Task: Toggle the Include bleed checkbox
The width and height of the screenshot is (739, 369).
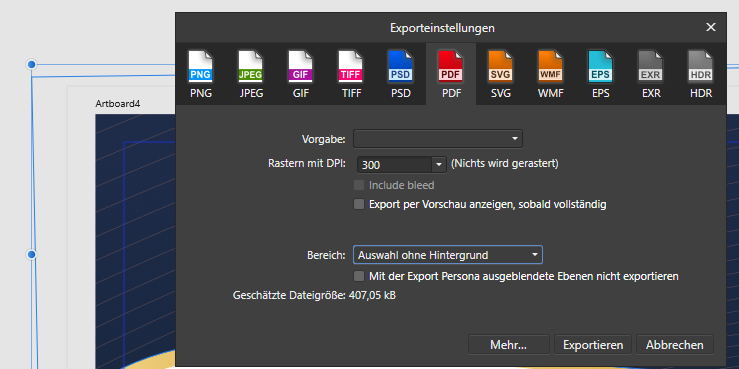Action: 359,185
